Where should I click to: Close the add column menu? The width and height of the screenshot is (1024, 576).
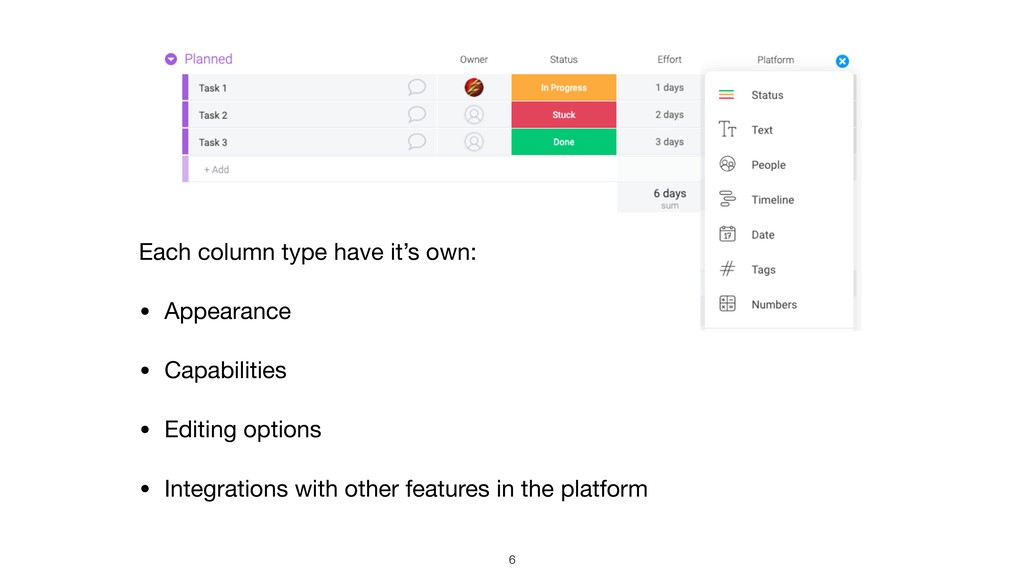click(x=842, y=61)
